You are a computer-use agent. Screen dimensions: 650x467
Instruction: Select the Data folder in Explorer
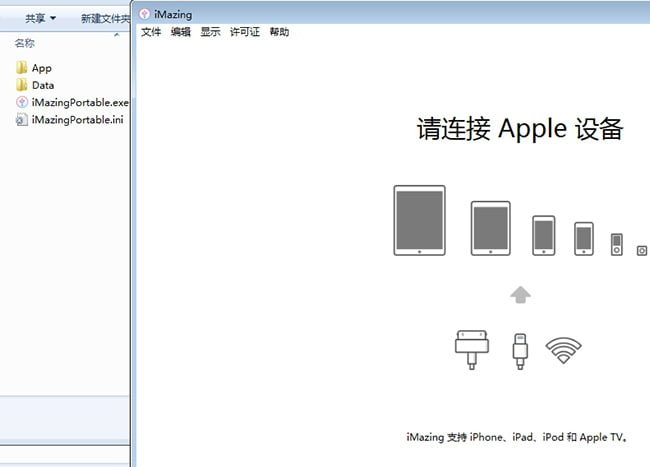(35, 85)
